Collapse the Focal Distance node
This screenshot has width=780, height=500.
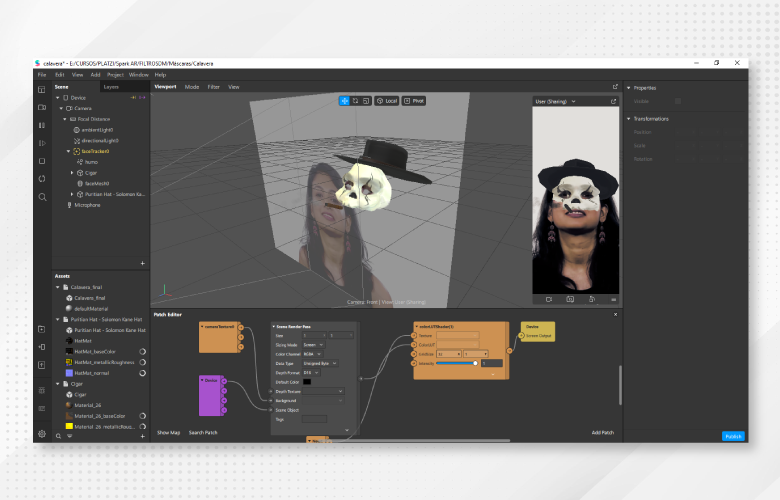65,119
